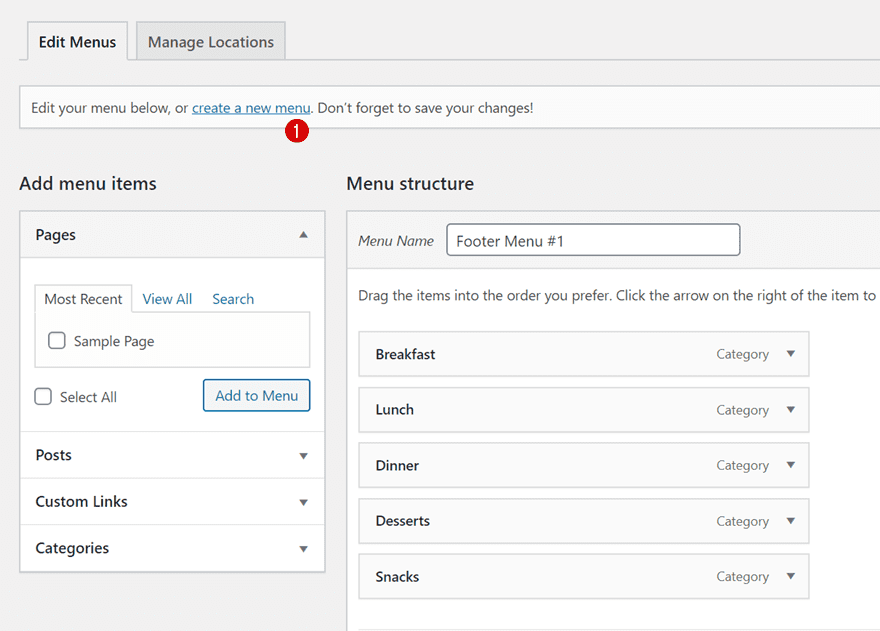Collapse the Pages panel
880x631 pixels.
[x=303, y=234]
